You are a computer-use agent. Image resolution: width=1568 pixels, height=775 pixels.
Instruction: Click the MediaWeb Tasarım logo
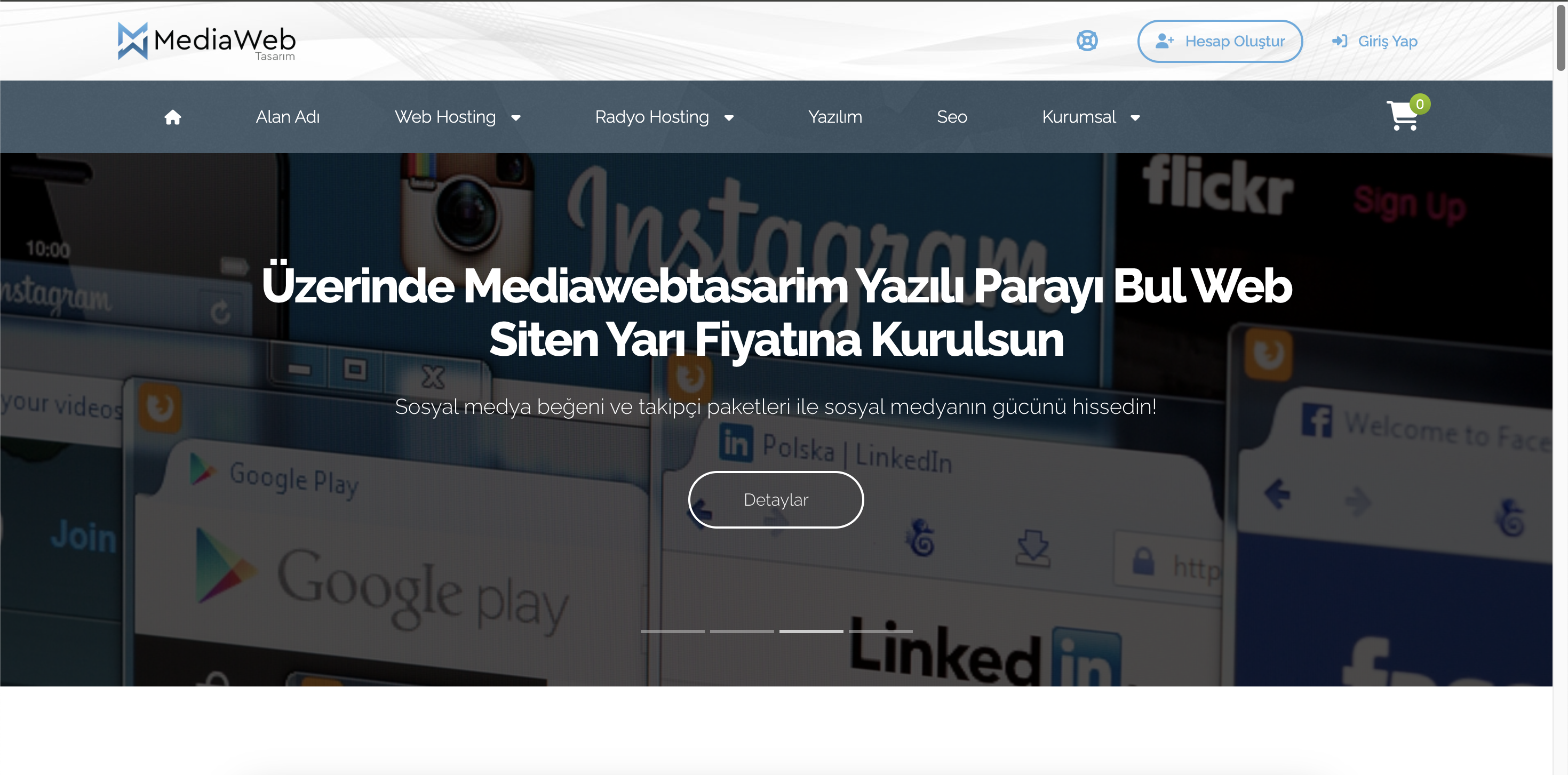[206, 41]
